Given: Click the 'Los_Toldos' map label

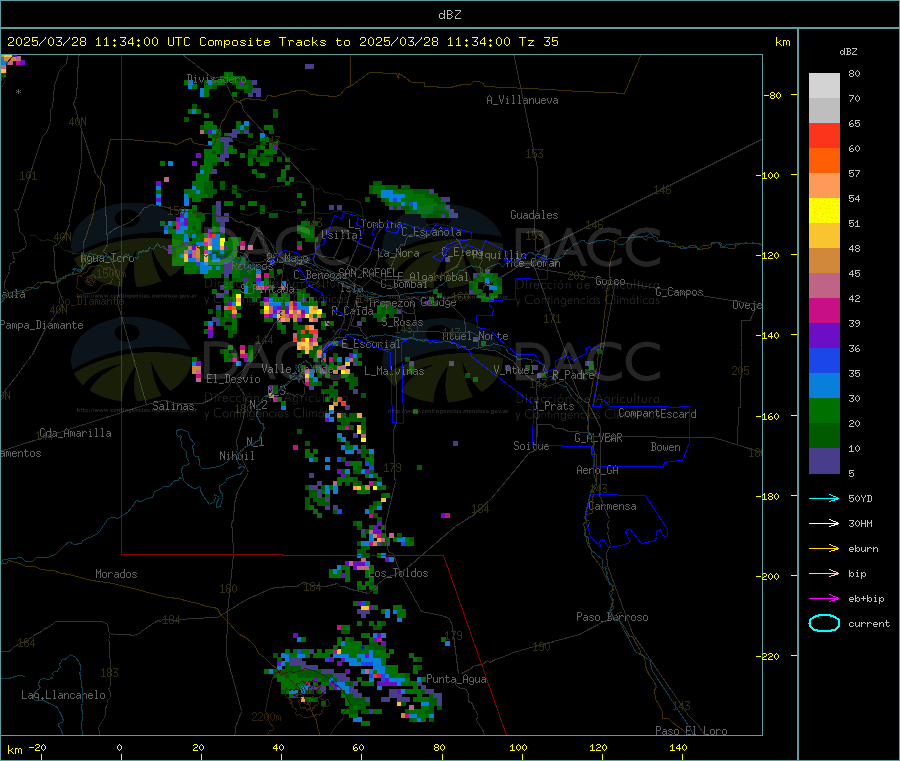Looking at the screenshot, I should tap(398, 573).
